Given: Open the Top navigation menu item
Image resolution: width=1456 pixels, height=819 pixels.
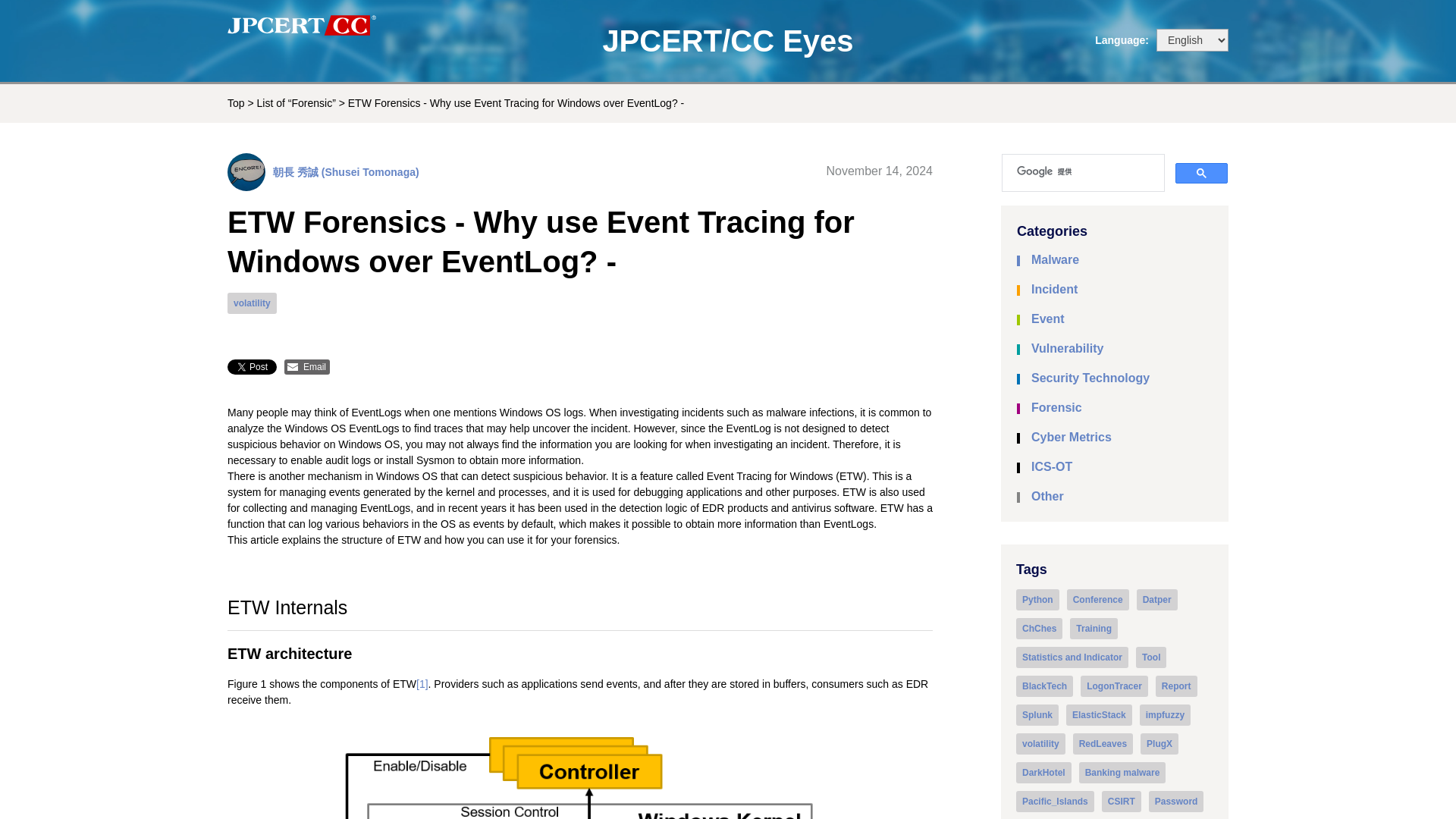Looking at the screenshot, I should (236, 103).
